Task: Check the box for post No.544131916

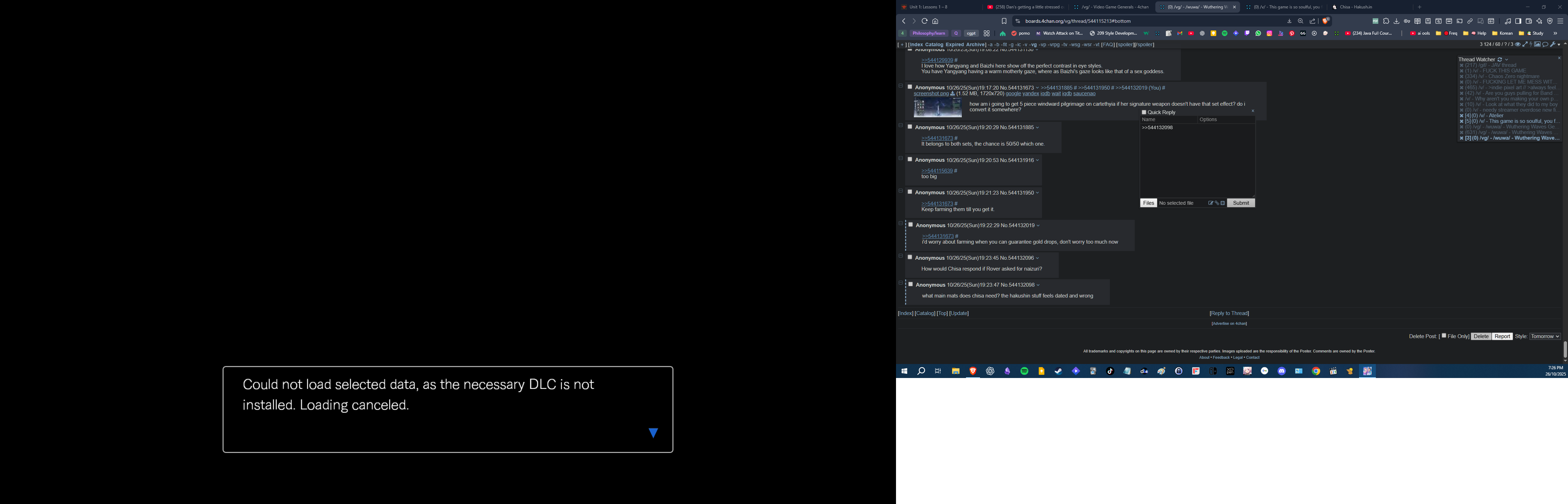Action: coord(910,160)
